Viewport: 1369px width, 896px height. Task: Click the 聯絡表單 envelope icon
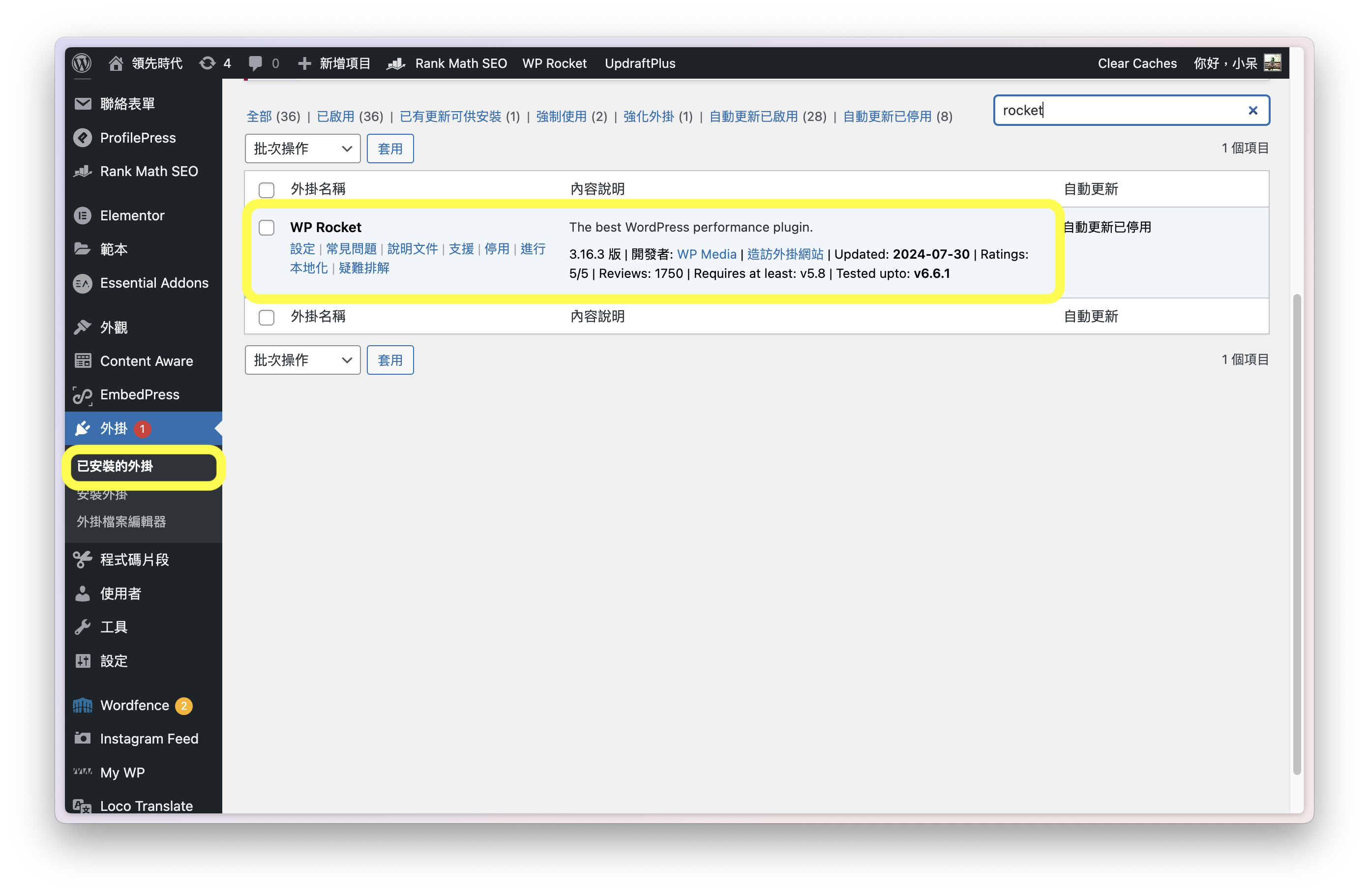coord(83,104)
